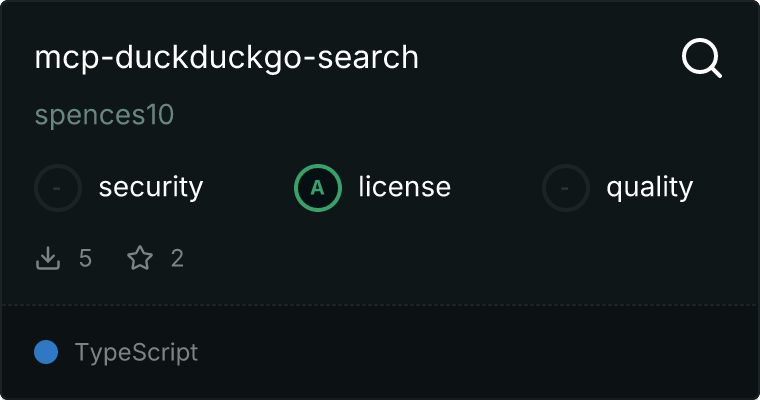Select the quality label text
This screenshot has height=400, width=760.
(x=649, y=187)
